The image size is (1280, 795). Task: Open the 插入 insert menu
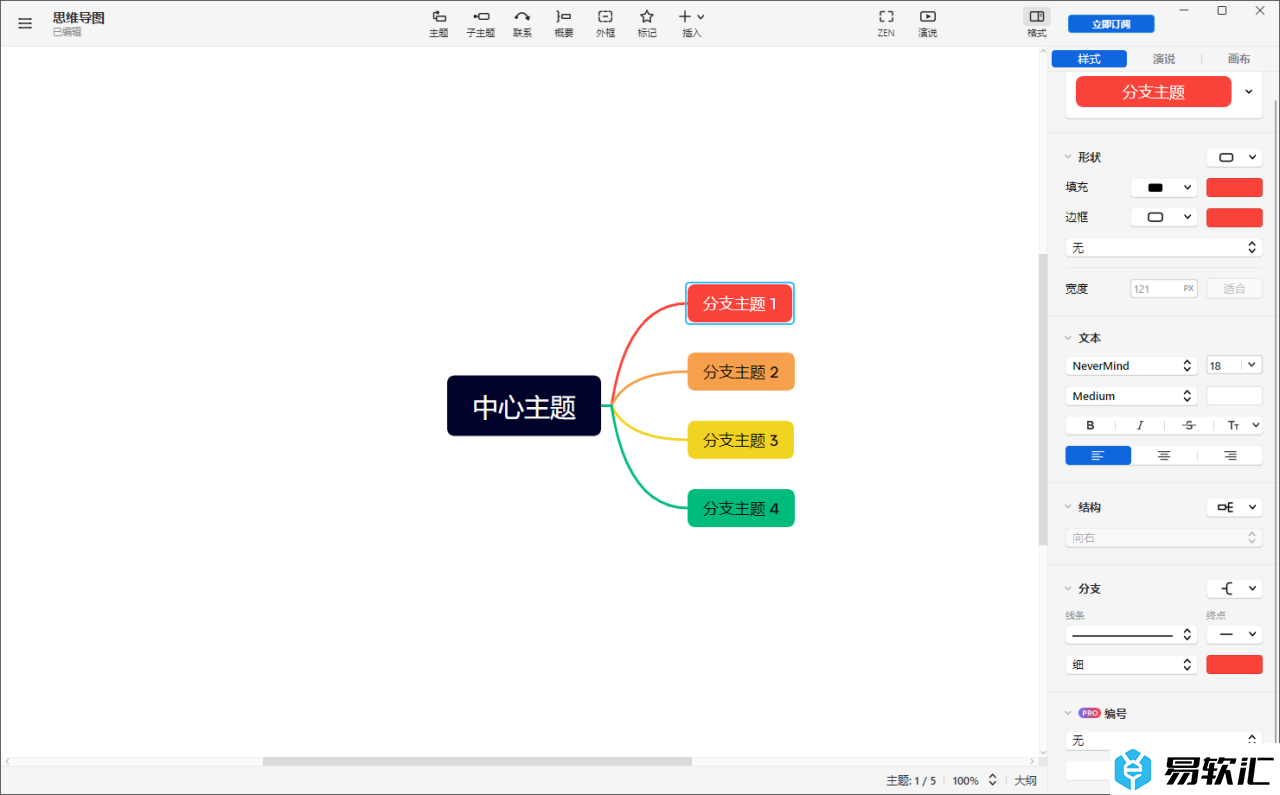691,23
